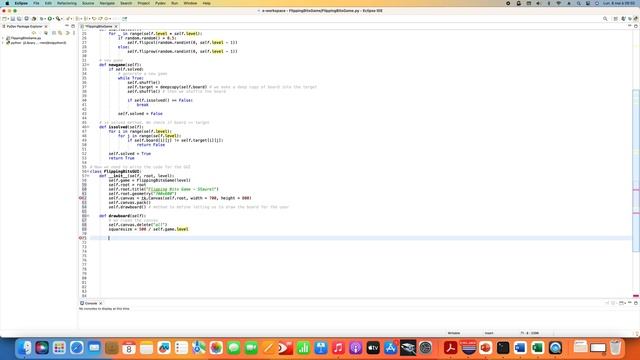Image resolution: width=640 pixels, height=360 pixels.
Task: Expand the python library tree node
Action: 3,42
